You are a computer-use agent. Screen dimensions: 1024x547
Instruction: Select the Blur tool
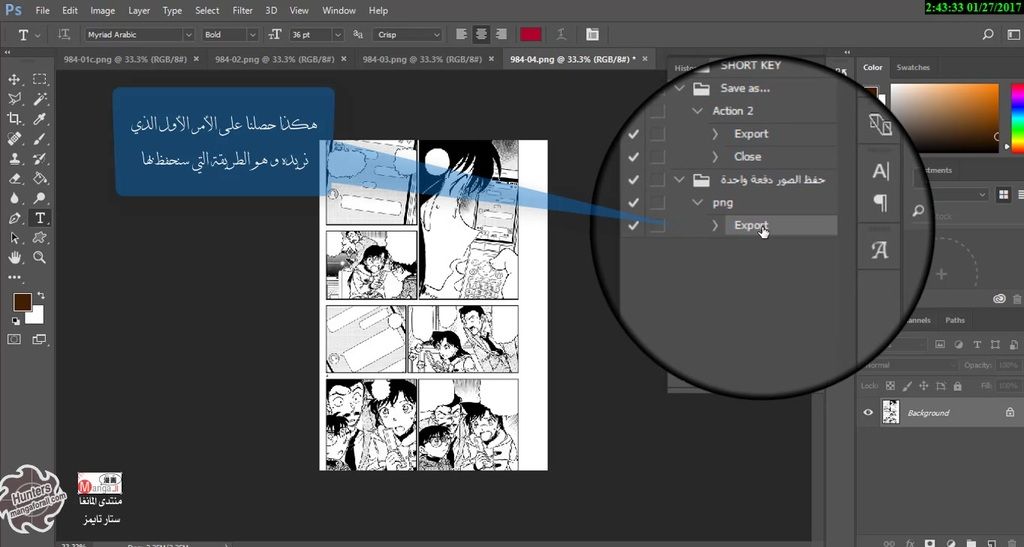point(14,198)
